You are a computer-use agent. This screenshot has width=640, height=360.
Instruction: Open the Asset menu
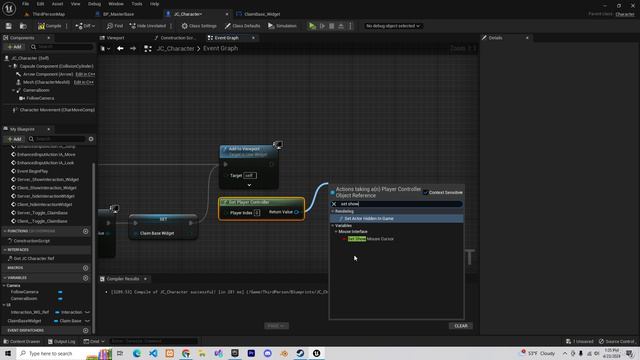pyautogui.click(x=57, y=4)
